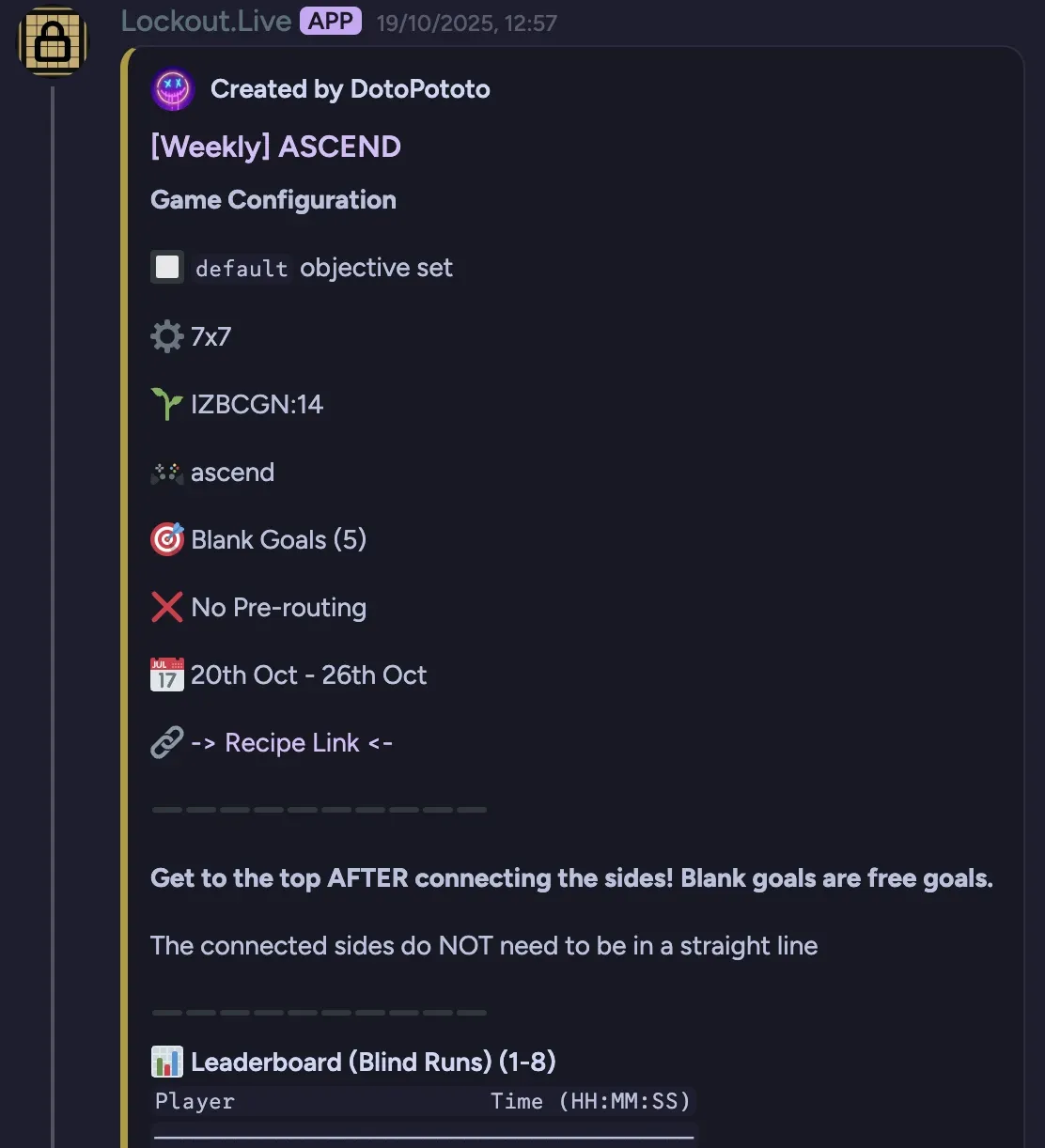This screenshot has height=1148, width=1045.
Task: Click the bar chart icon beside Leaderboard
Action: [x=166, y=1062]
